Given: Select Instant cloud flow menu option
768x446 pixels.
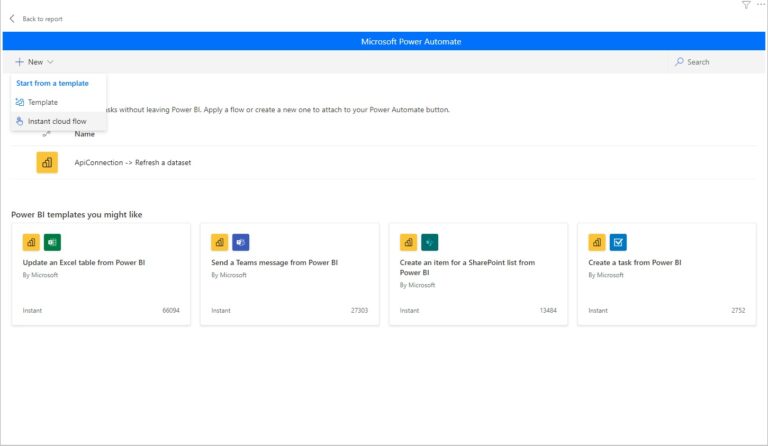Looking at the screenshot, I should click(57, 121).
